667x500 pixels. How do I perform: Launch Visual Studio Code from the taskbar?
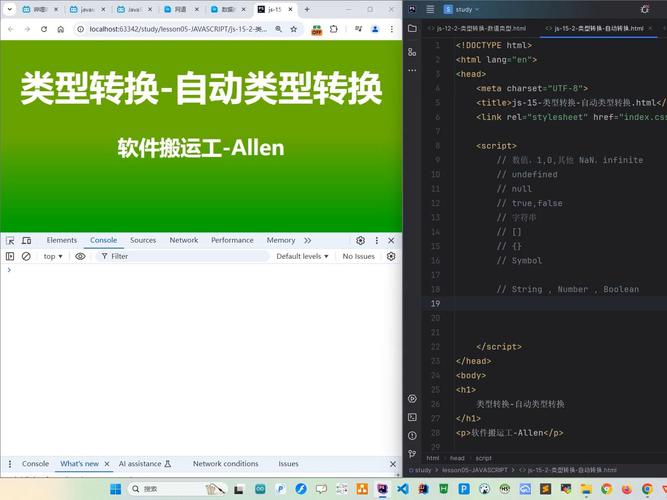point(402,489)
